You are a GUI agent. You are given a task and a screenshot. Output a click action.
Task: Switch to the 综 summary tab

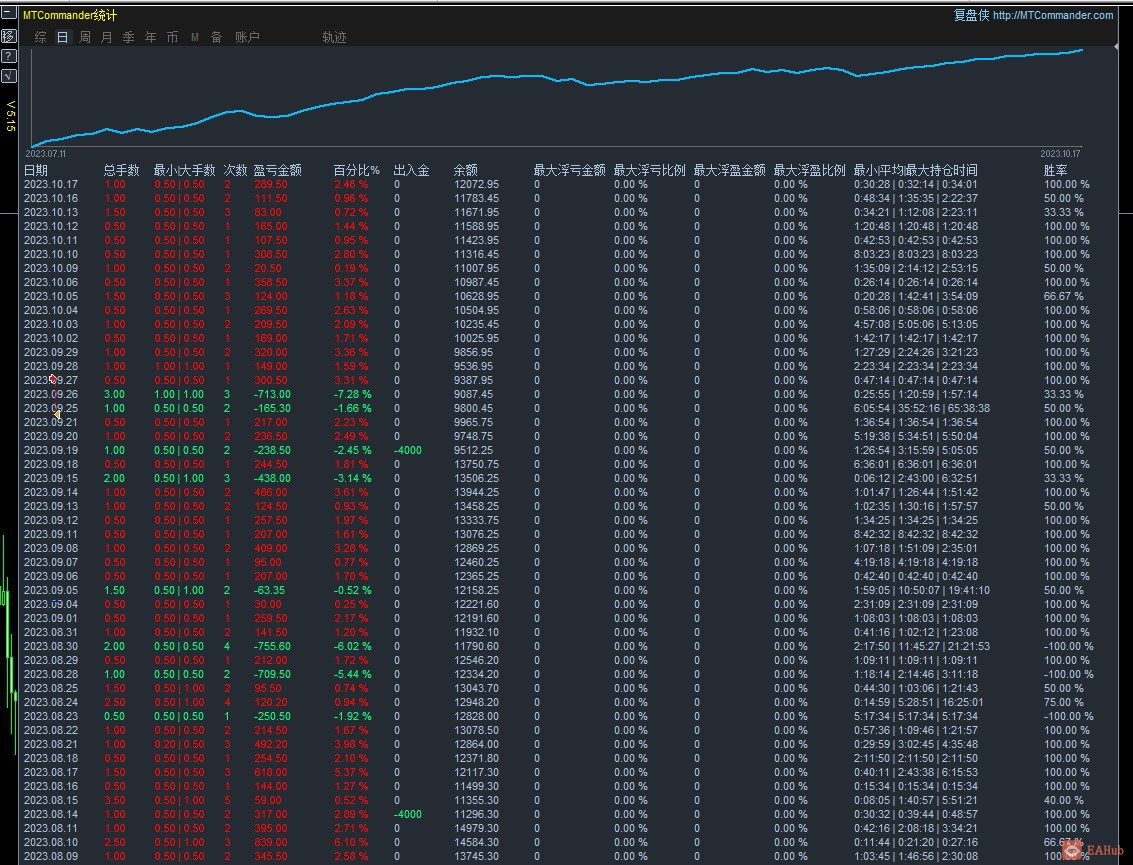pyautogui.click(x=41, y=38)
